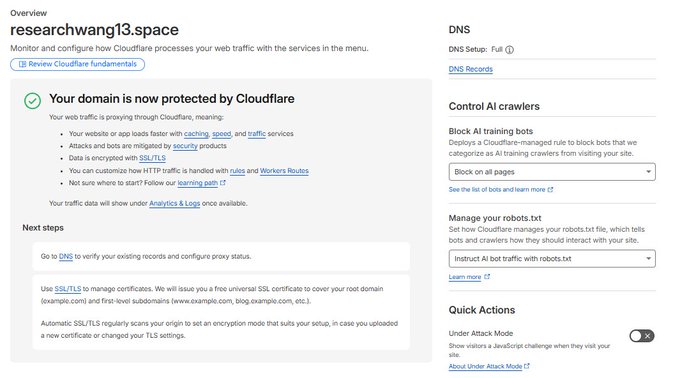The image size is (680, 378).
Task: Open SSL/TLS link in next steps
Action: (x=68, y=289)
